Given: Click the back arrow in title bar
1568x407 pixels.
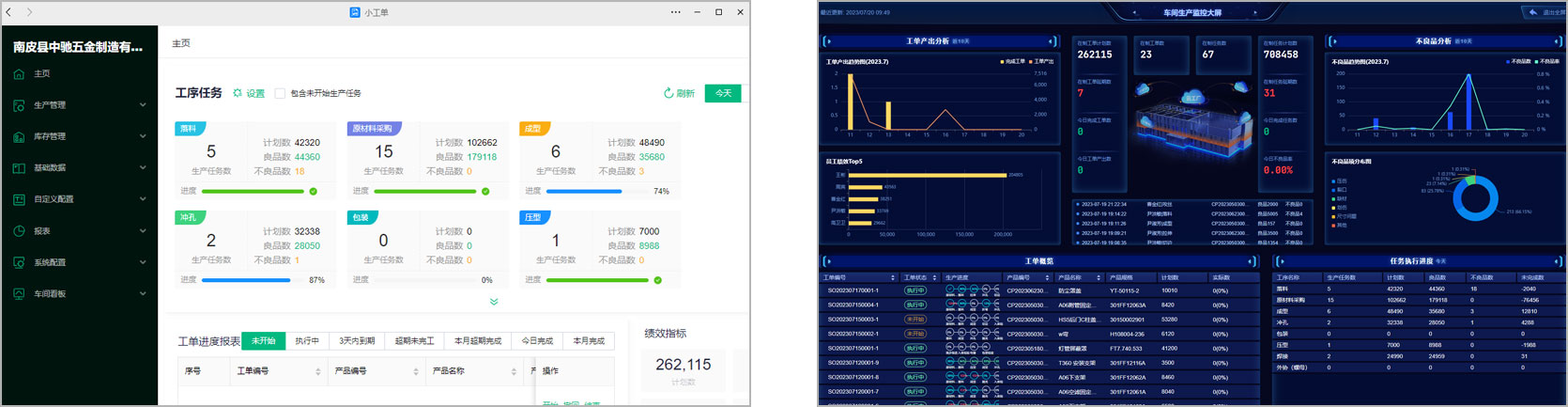Looking at the screenshot, I should click(9, 12).
